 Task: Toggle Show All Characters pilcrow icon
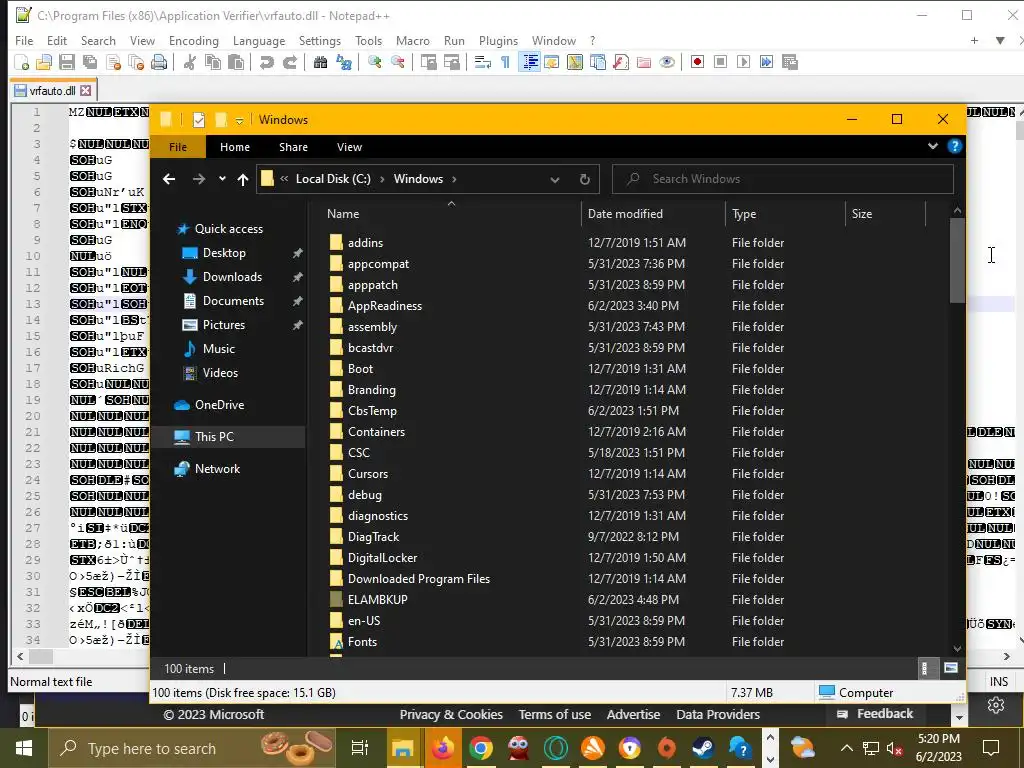(505, 62)
